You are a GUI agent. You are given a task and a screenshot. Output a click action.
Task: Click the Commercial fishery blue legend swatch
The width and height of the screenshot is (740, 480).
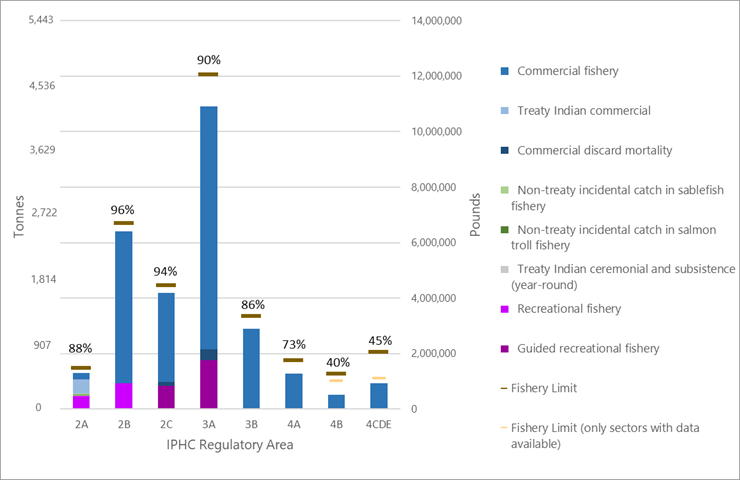click(x=503, y=71)
